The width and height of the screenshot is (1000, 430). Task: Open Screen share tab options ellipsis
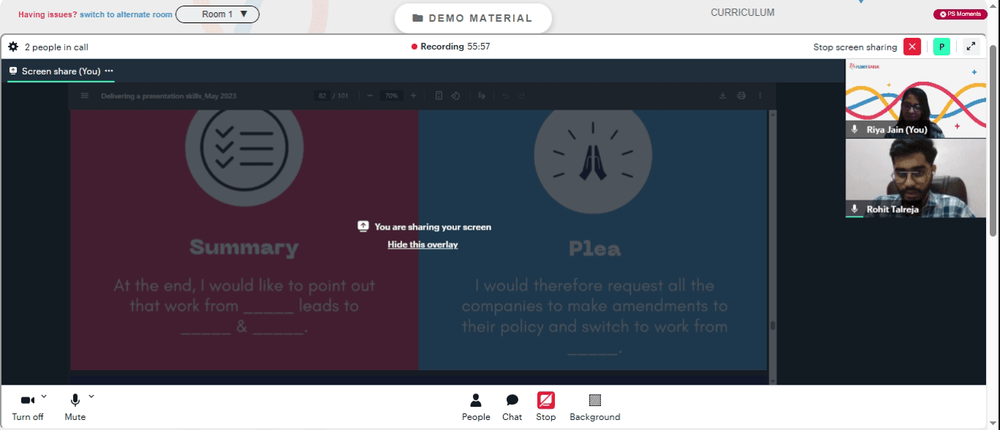click(x=109, y=71)
